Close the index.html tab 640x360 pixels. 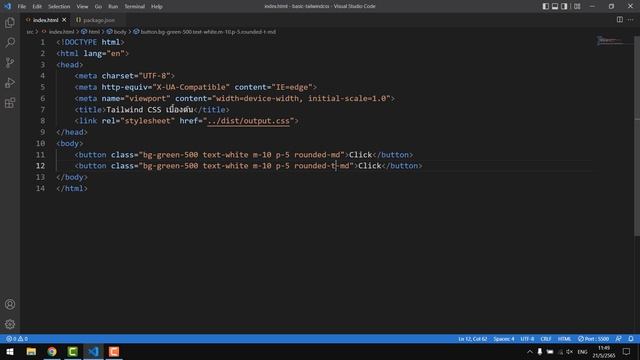[x=64, y=20]
